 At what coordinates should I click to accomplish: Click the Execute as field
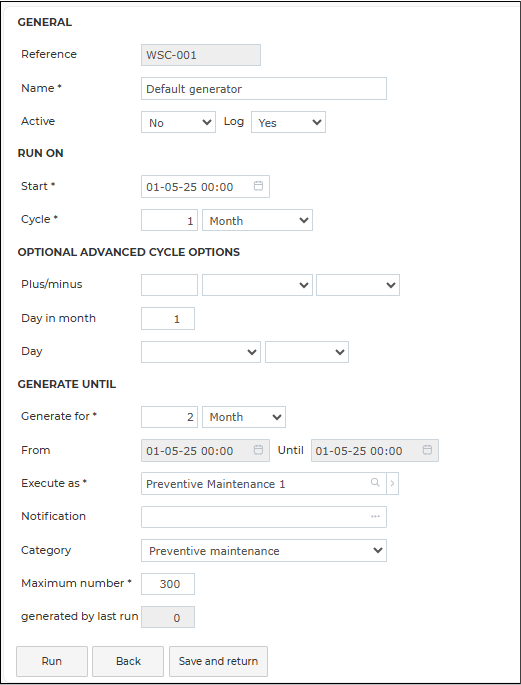coord(264,484)
